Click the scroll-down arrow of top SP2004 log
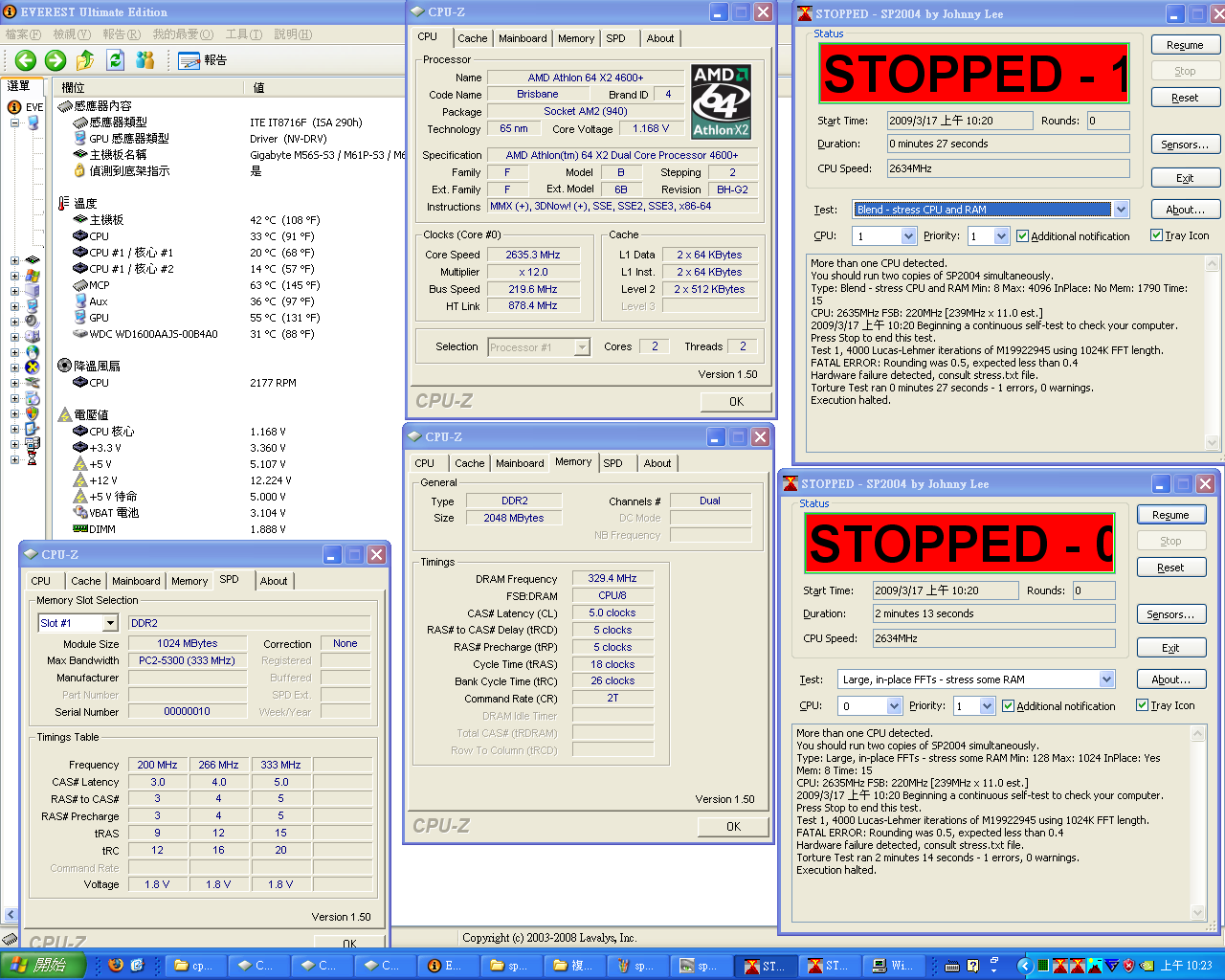The width and height of the screenshot is (1225, 980). [1213, 443]
